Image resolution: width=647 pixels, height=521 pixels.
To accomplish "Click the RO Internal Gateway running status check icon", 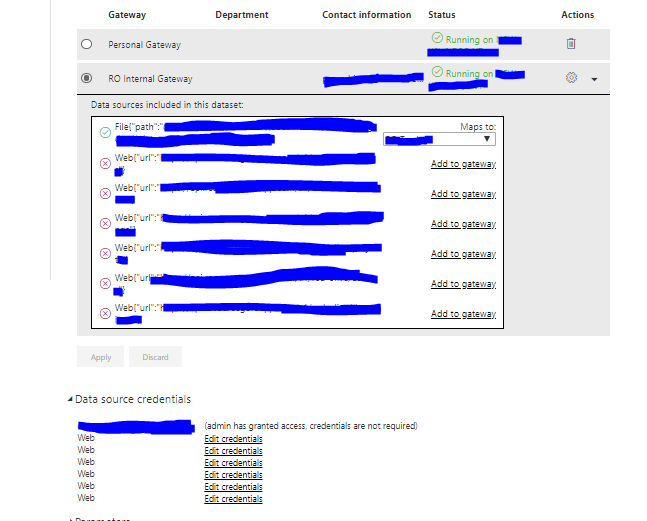I will pos(437,72).
